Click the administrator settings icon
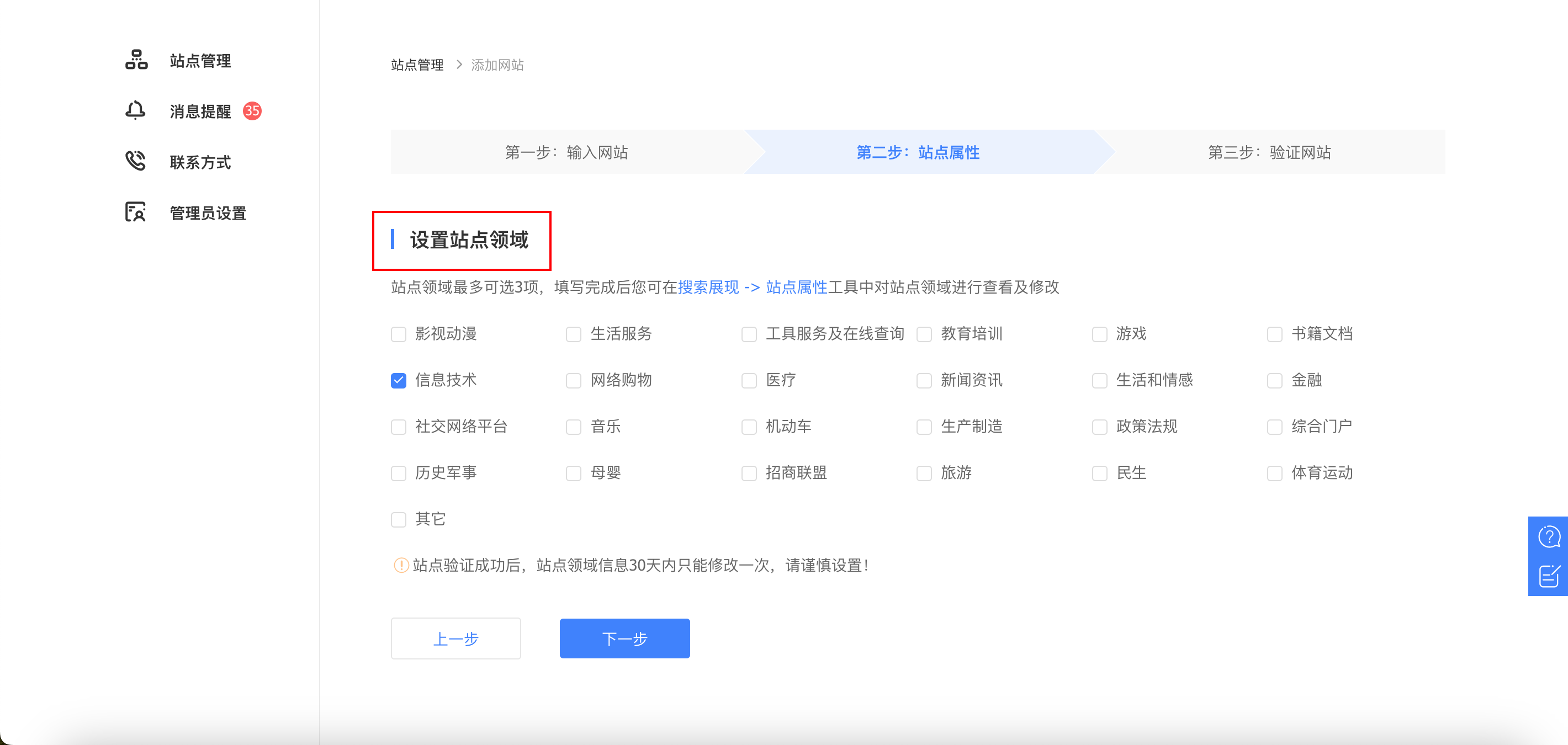Viewport: 1568px width, 745px height. (135, 212)
